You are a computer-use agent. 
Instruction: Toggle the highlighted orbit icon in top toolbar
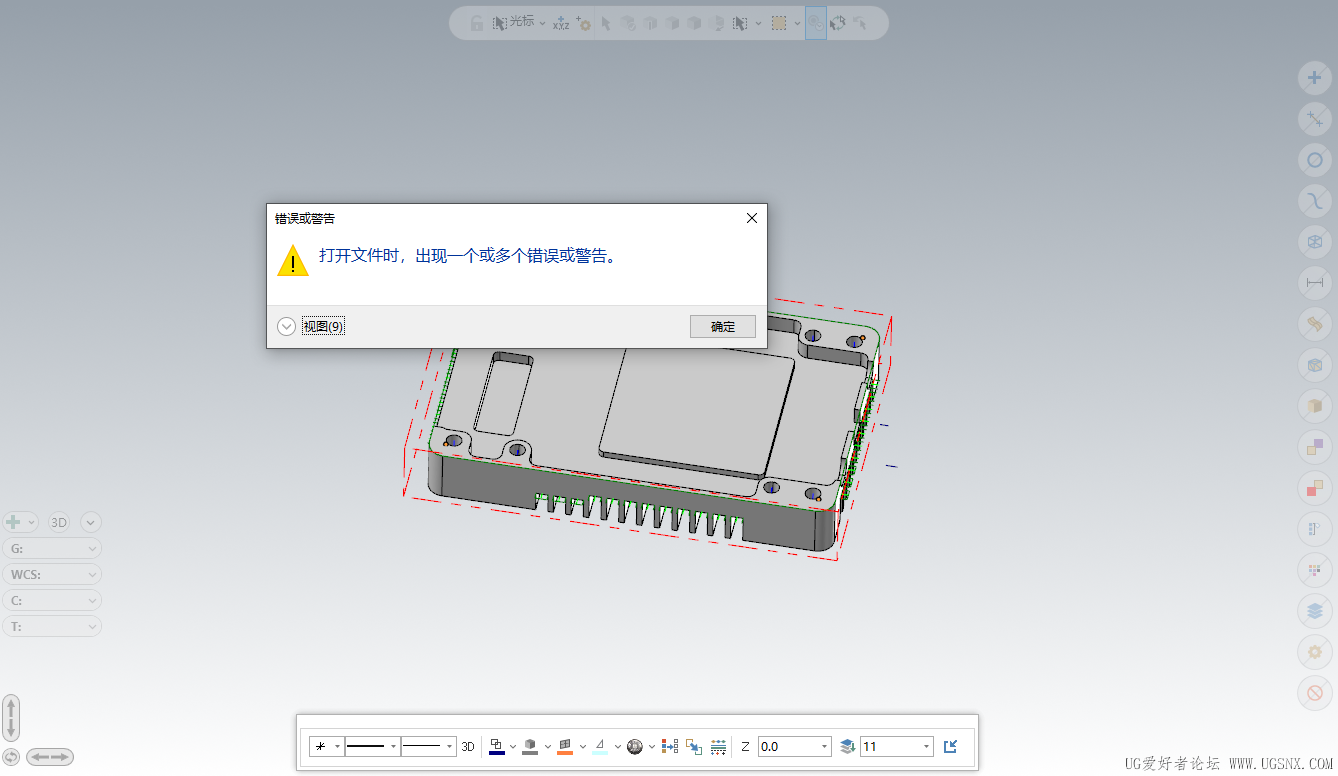(x=815, y=22)
